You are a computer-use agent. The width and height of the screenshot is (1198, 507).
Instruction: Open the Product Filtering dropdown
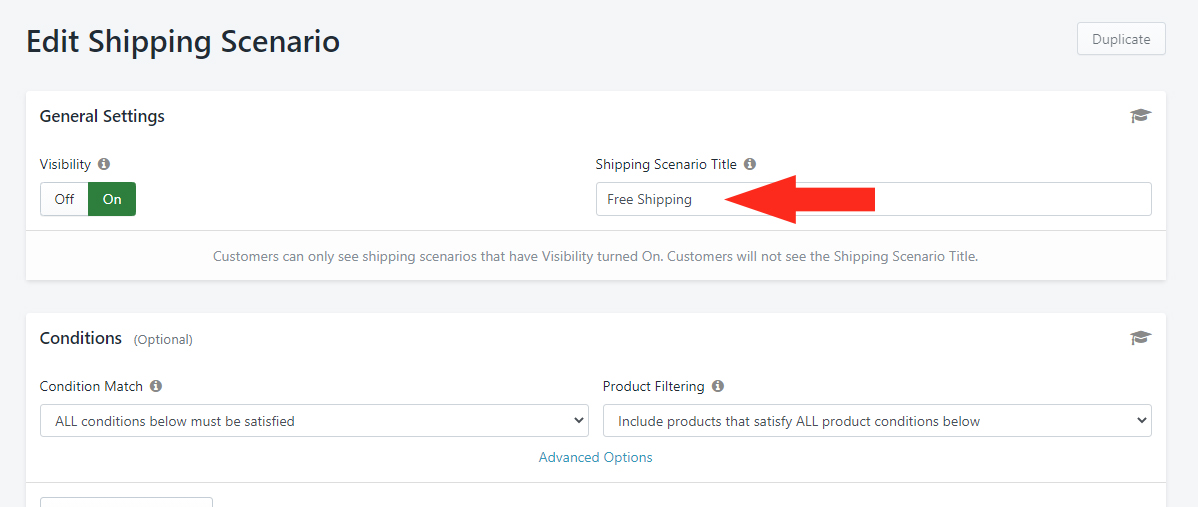(x=877, y=421)
